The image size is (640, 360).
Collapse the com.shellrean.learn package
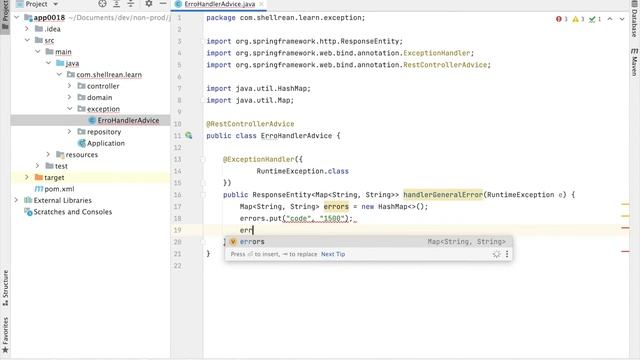pyautogui.click(x=59, y=75)
